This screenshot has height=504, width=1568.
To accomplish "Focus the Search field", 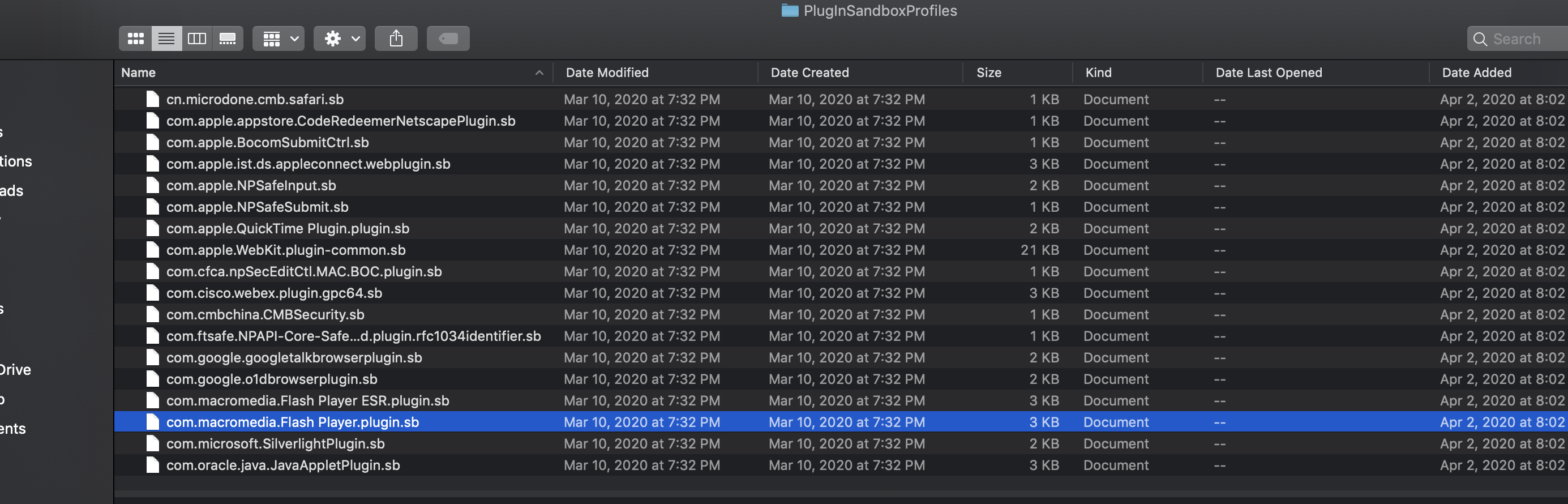I will click(1518, 39).
